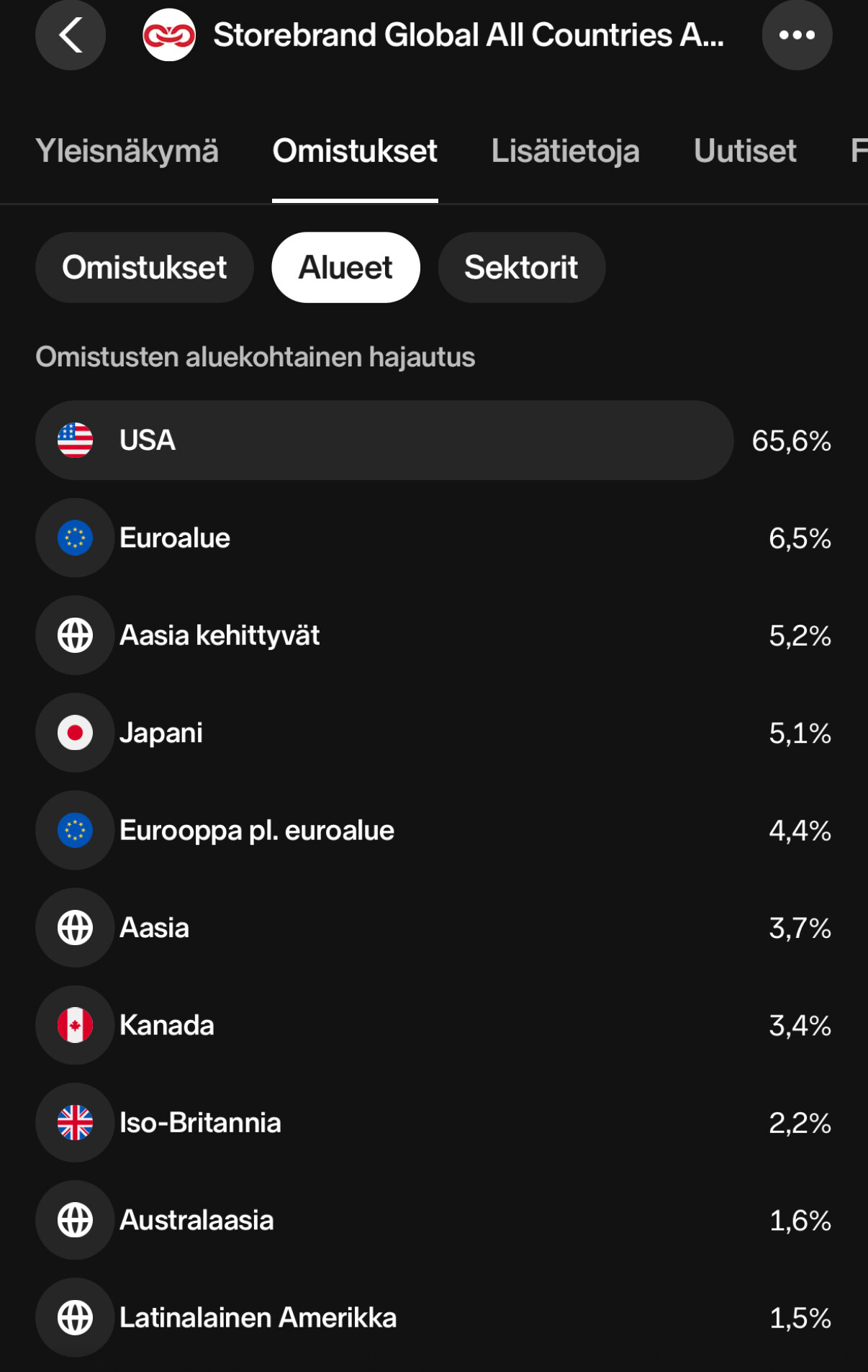
Task: Open the Latinalainen Amerikka row
Action: [434, 1317]
